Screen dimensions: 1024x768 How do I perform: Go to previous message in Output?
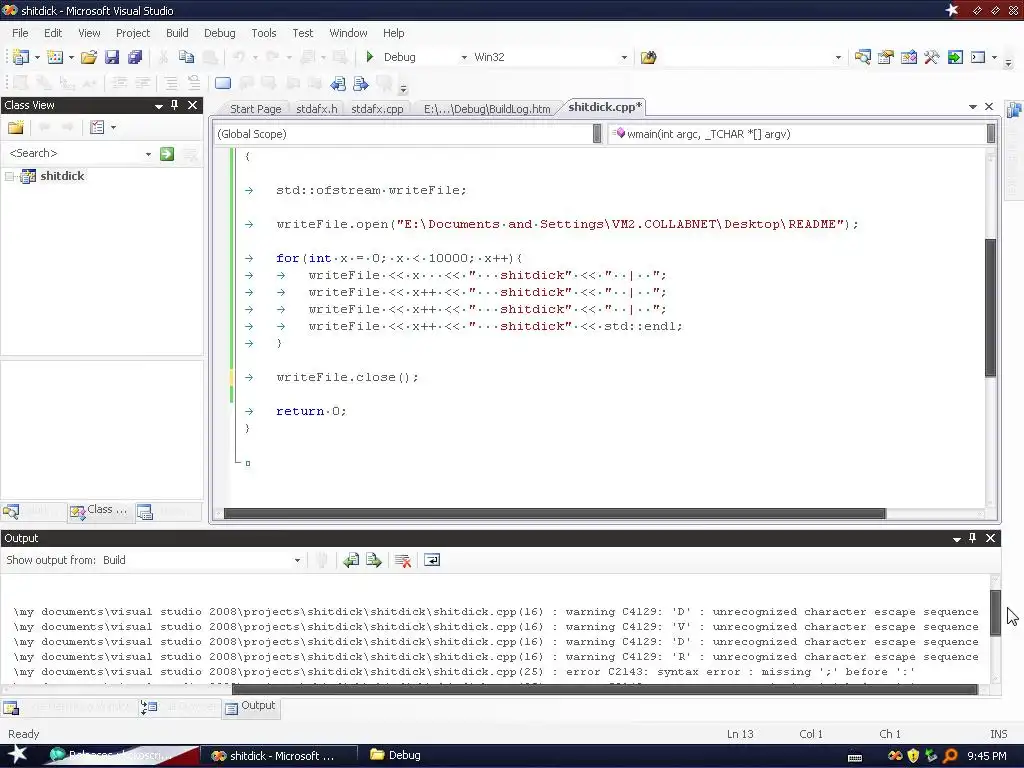click(x=351, y=560)
